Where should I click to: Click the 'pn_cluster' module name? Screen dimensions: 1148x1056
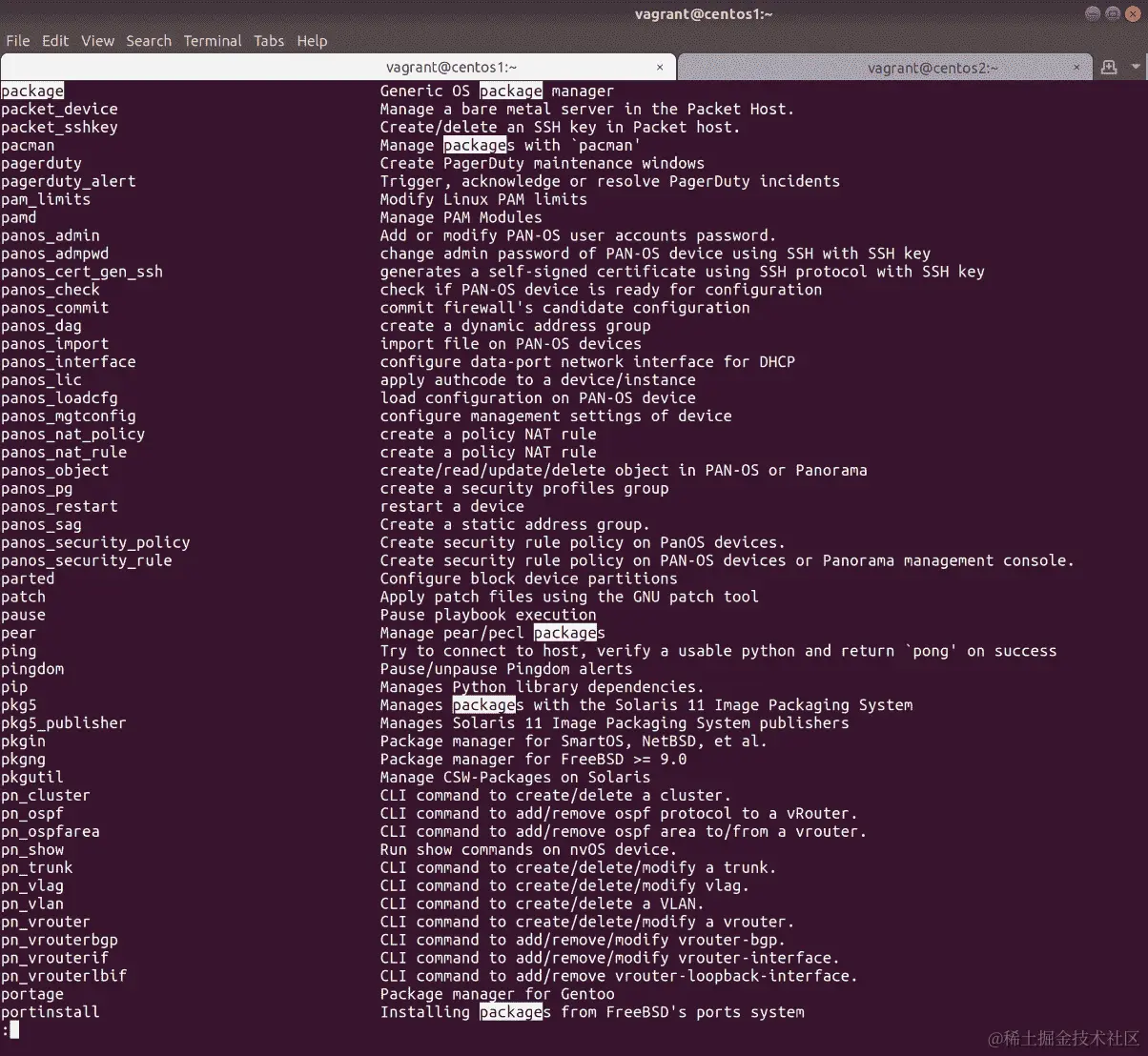pos(46,797)
